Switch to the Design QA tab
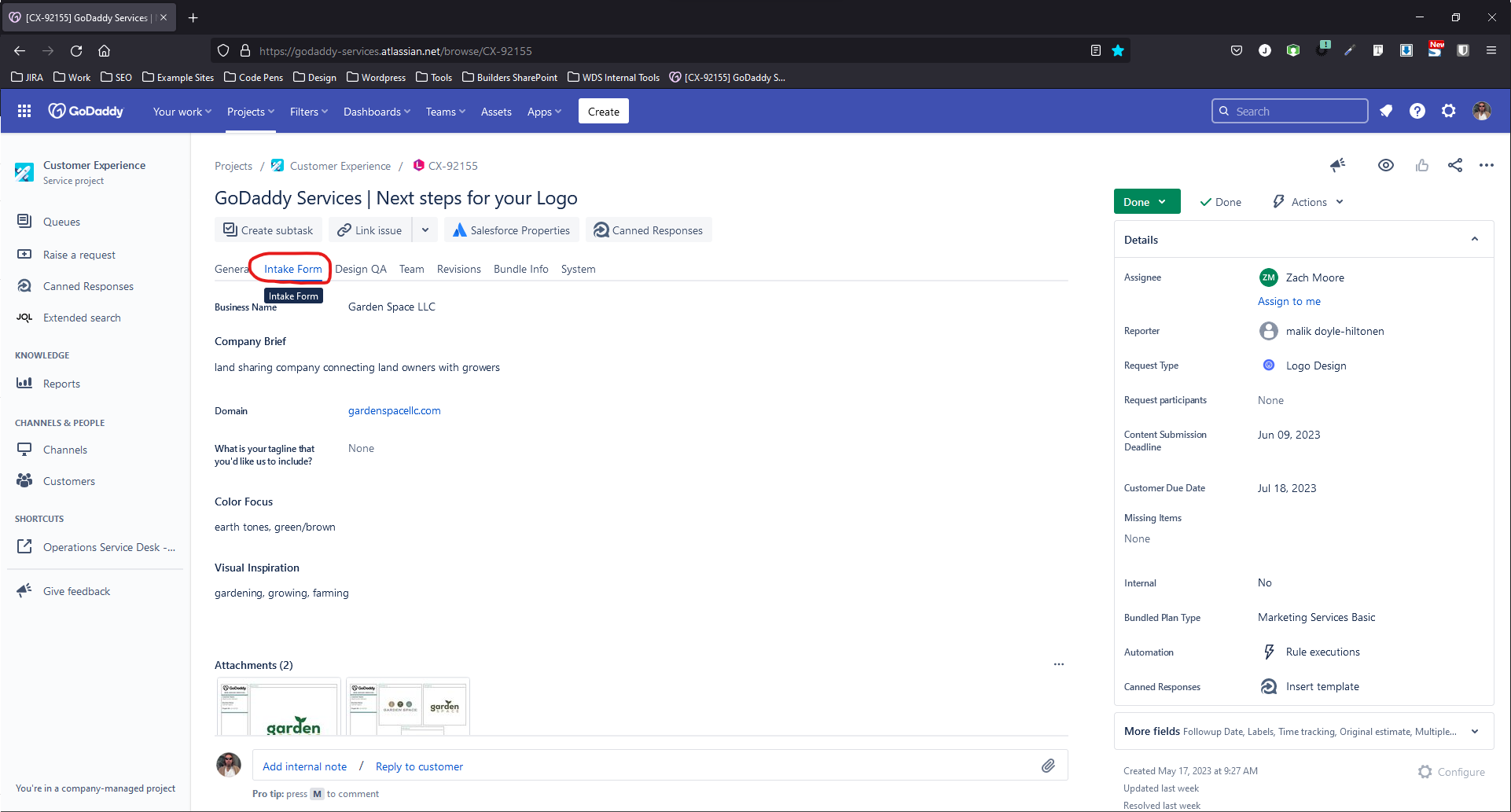 361,269
